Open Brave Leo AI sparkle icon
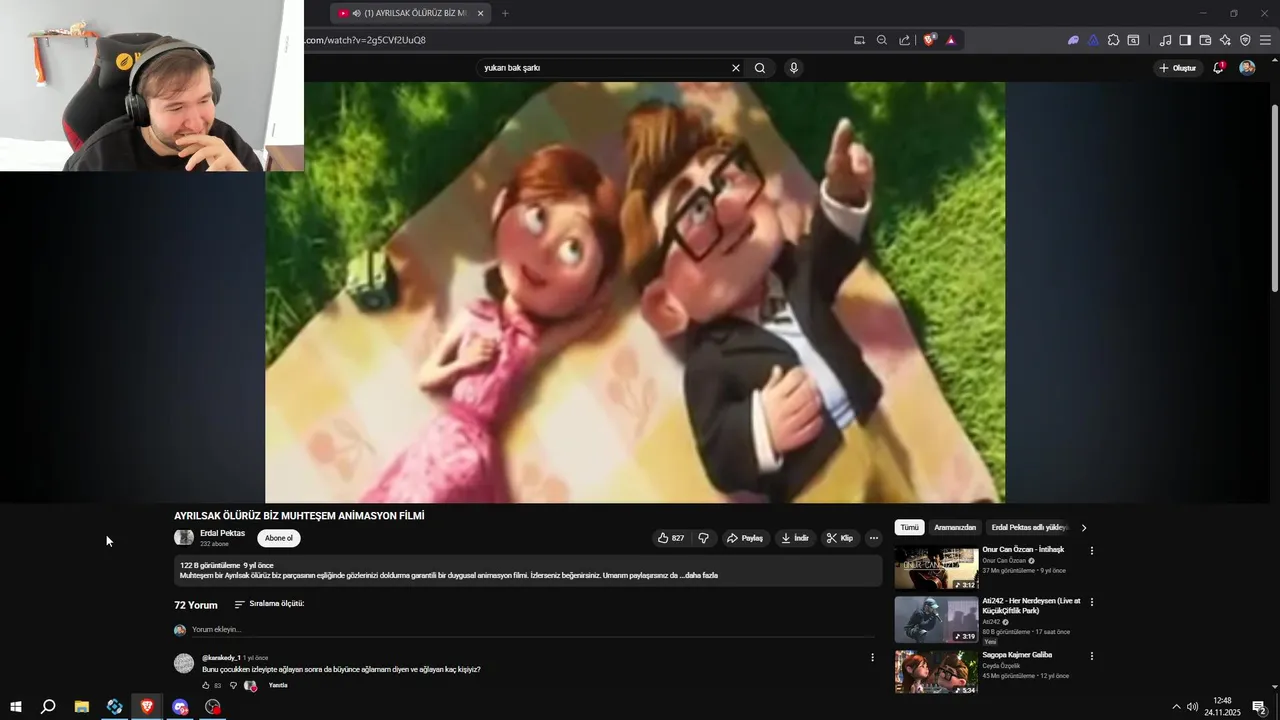 click(x=1225, y=40)
